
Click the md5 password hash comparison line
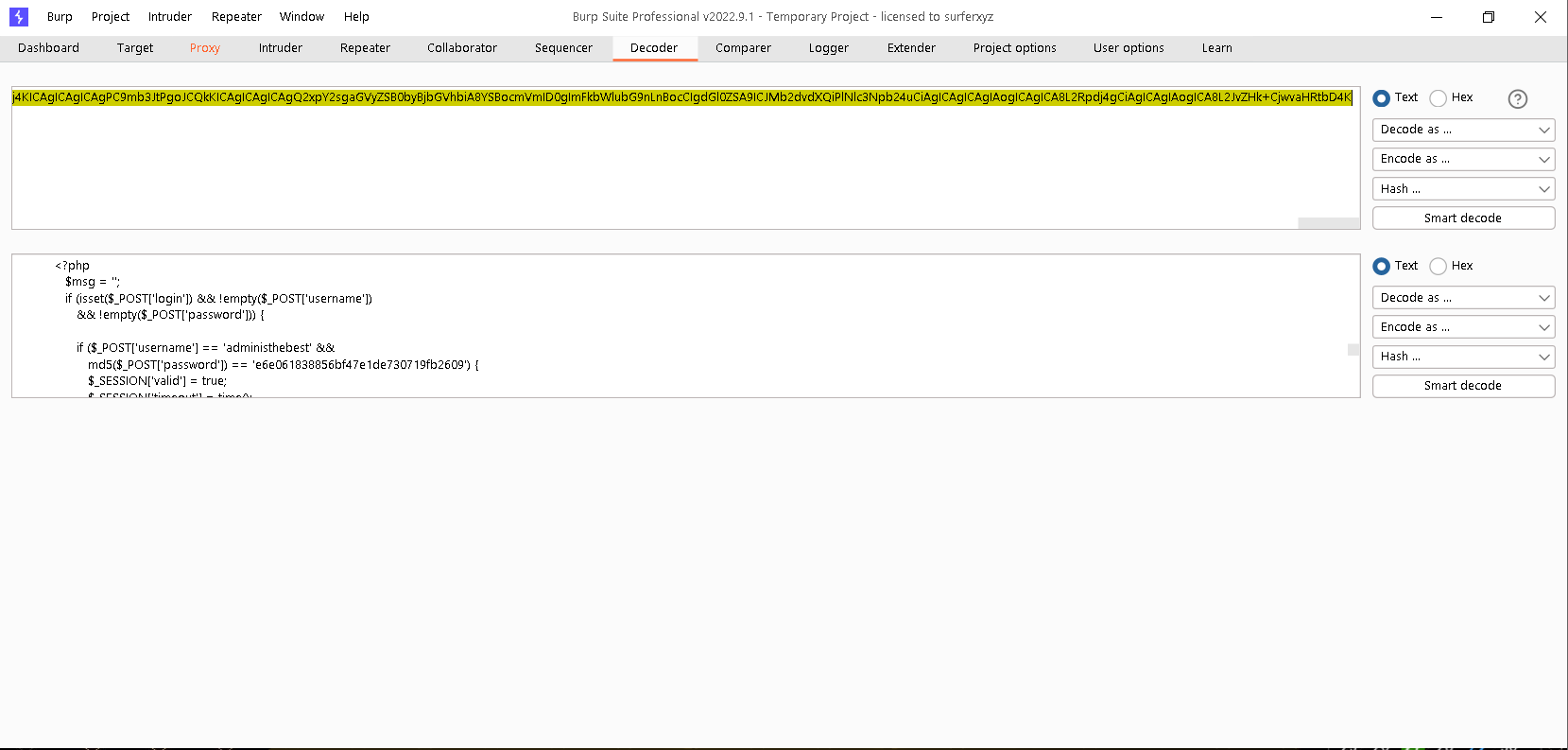tap(284, 365)
